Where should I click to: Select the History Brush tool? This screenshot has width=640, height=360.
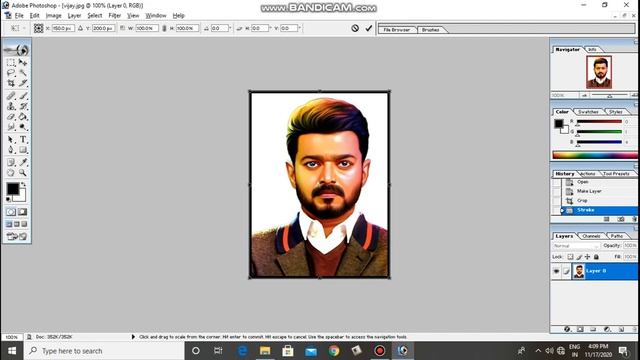point(23,106)
